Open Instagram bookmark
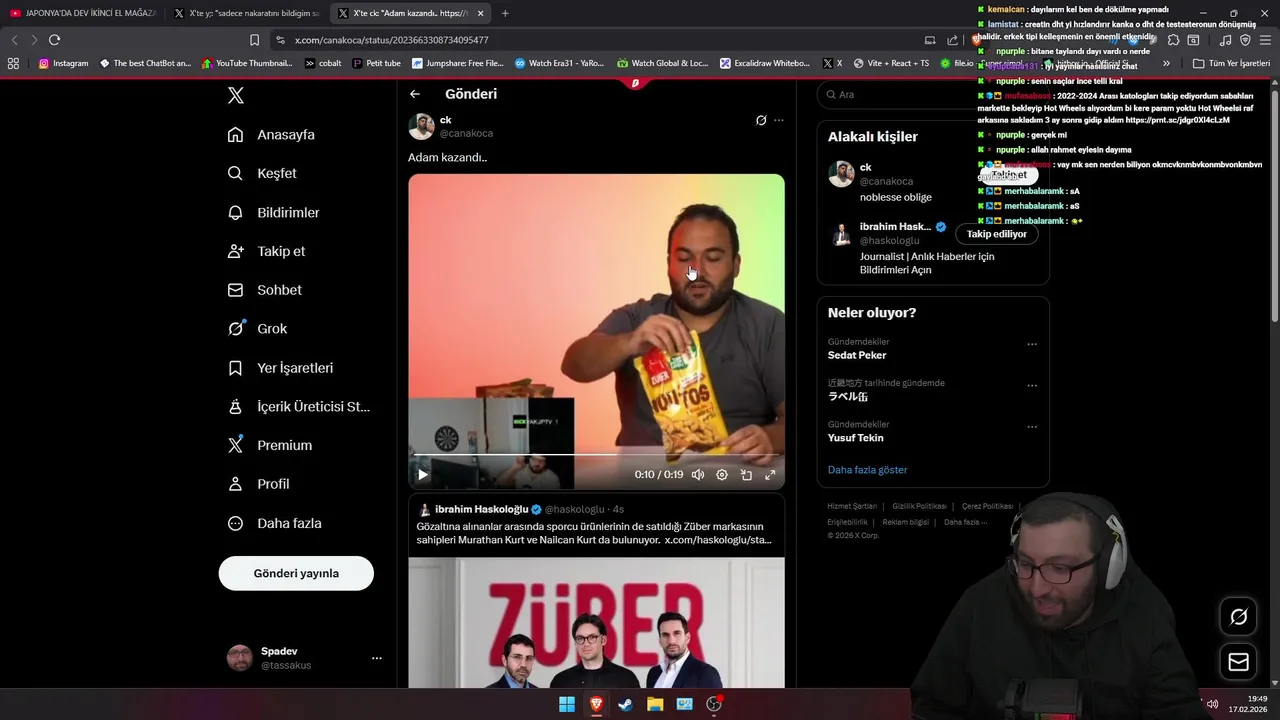 pyautogui.click(x=63, y=63)
